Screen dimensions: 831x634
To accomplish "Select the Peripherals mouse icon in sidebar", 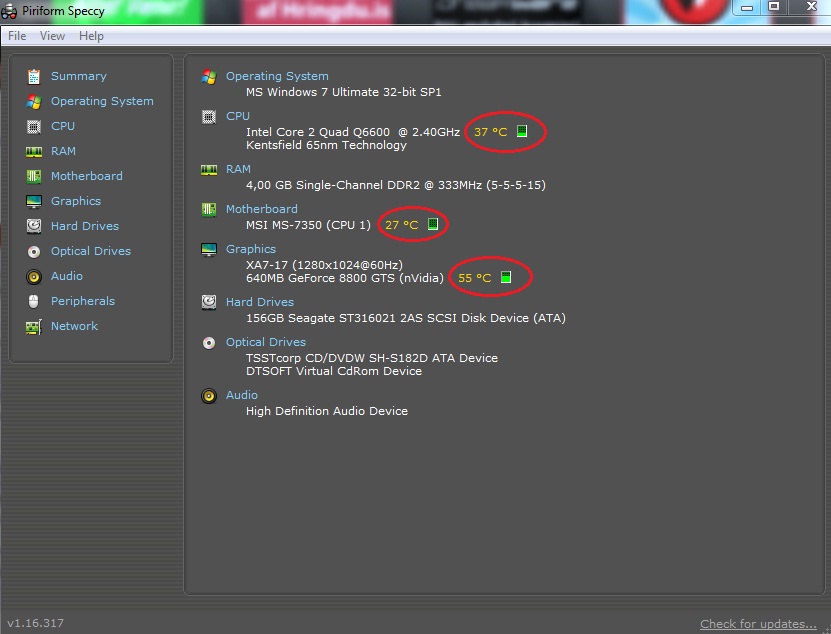I will [34, 301].
